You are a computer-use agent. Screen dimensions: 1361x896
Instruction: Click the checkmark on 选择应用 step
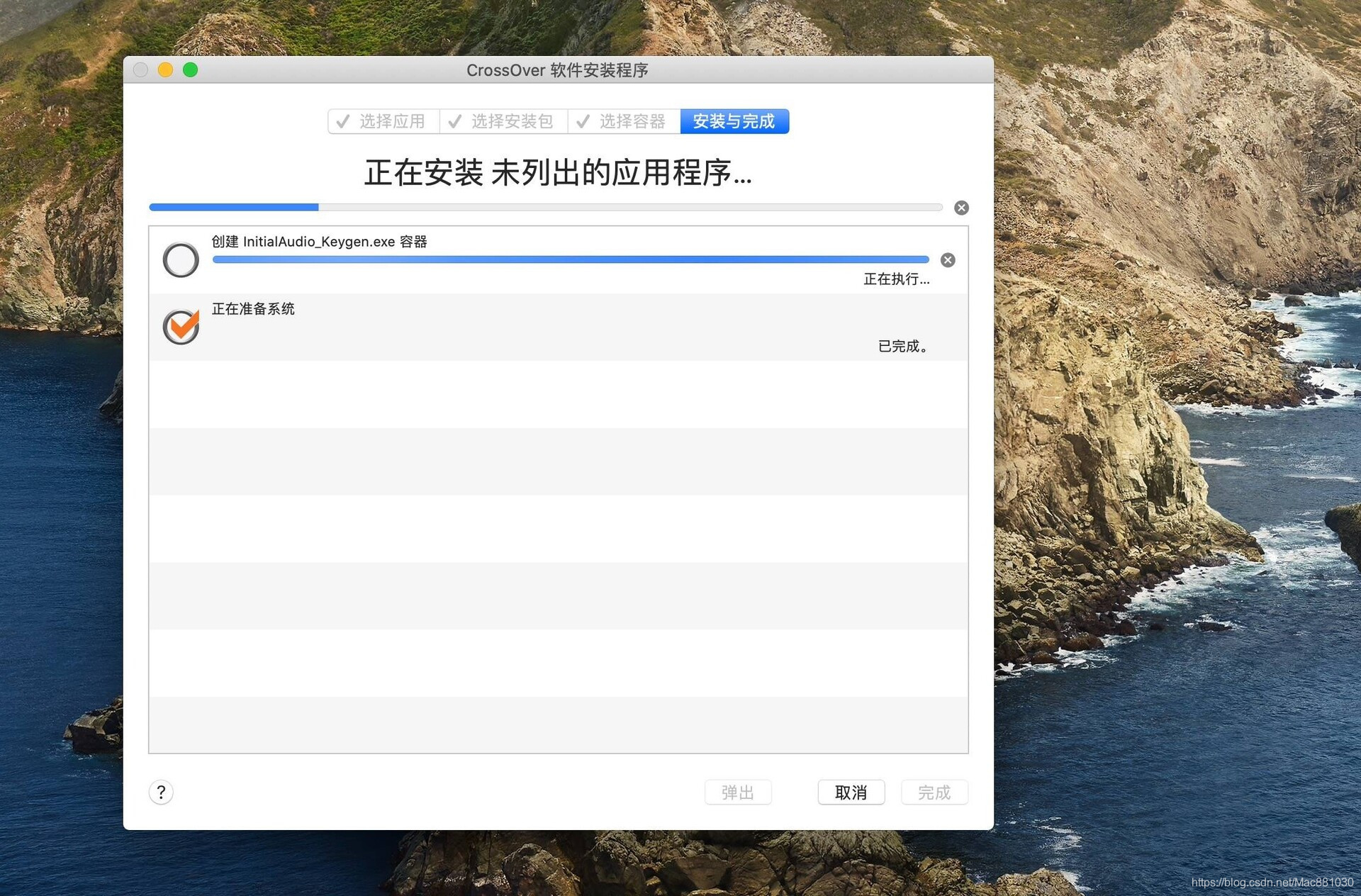(343, 122)
